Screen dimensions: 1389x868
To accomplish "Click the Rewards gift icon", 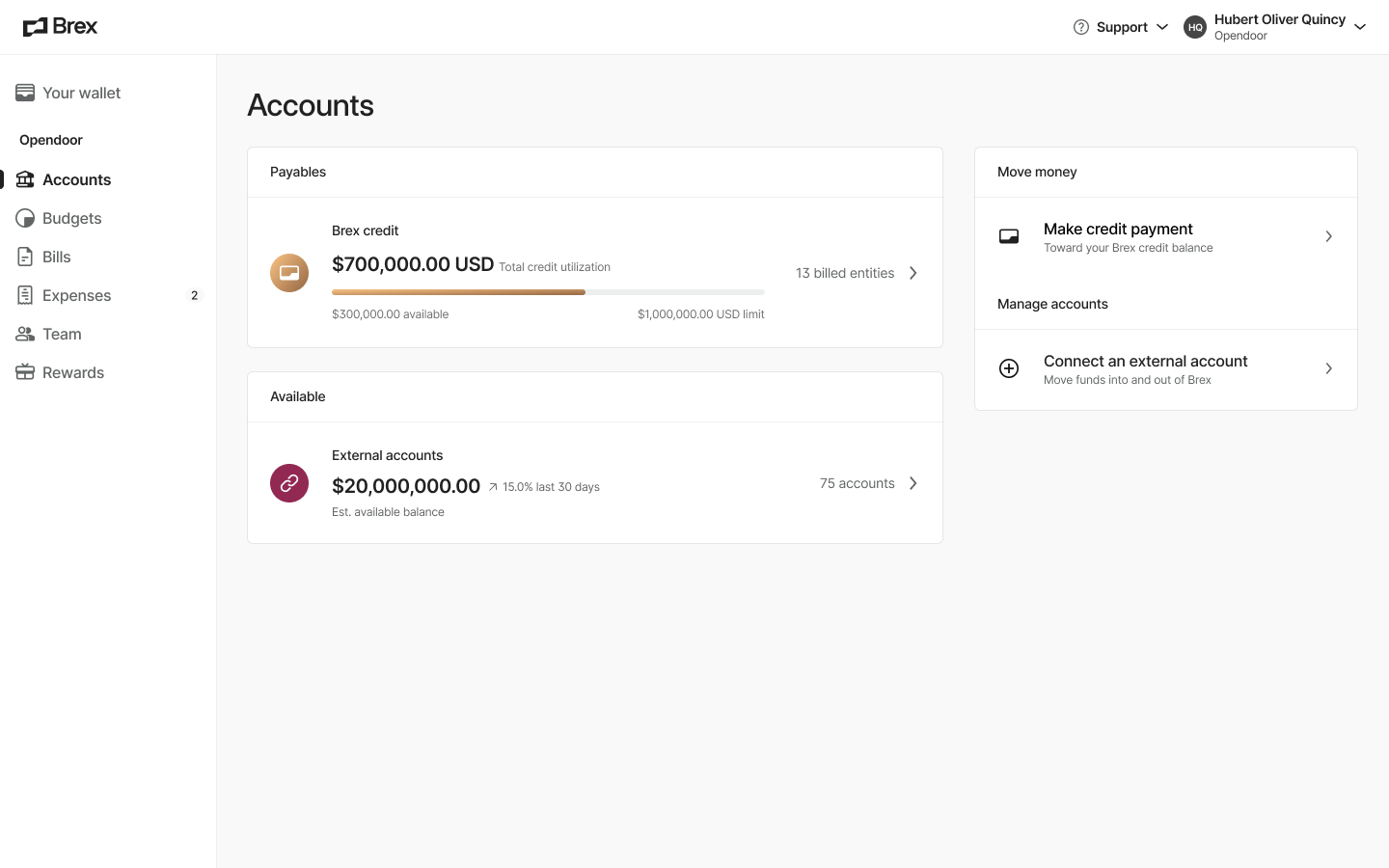I will (x=25, y=372).
